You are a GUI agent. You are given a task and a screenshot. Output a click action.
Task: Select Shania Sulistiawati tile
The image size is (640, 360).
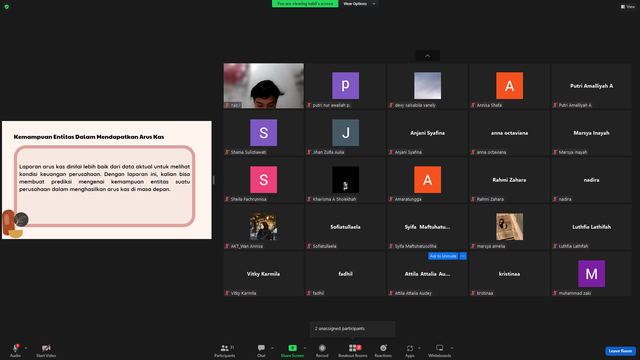tap(264, 133)
